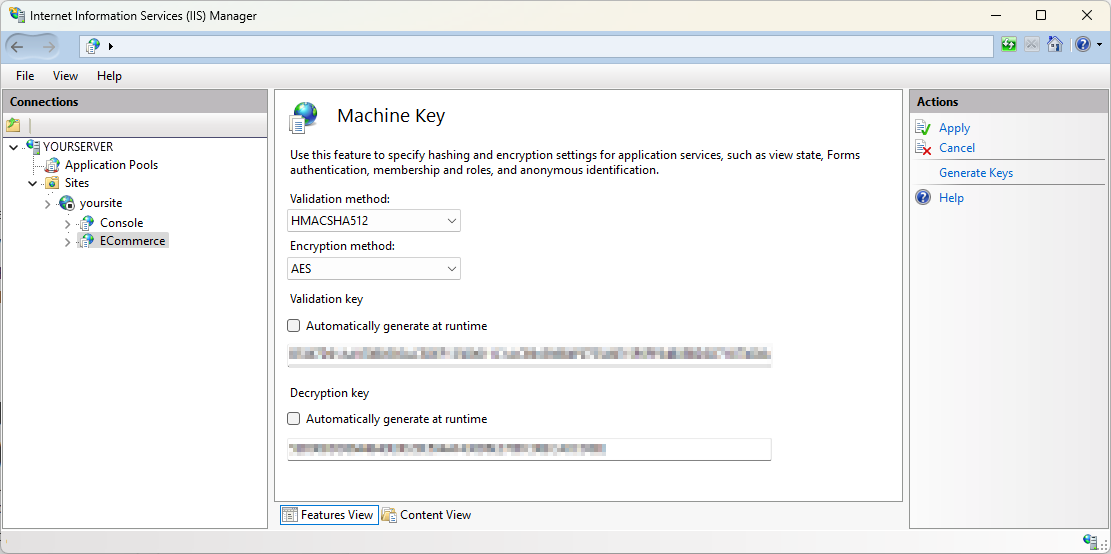Click the address bar server icon
Image resolution: width=1111 pixels, height=554 pixels.
pyautogui.click(x=93, y=47)
